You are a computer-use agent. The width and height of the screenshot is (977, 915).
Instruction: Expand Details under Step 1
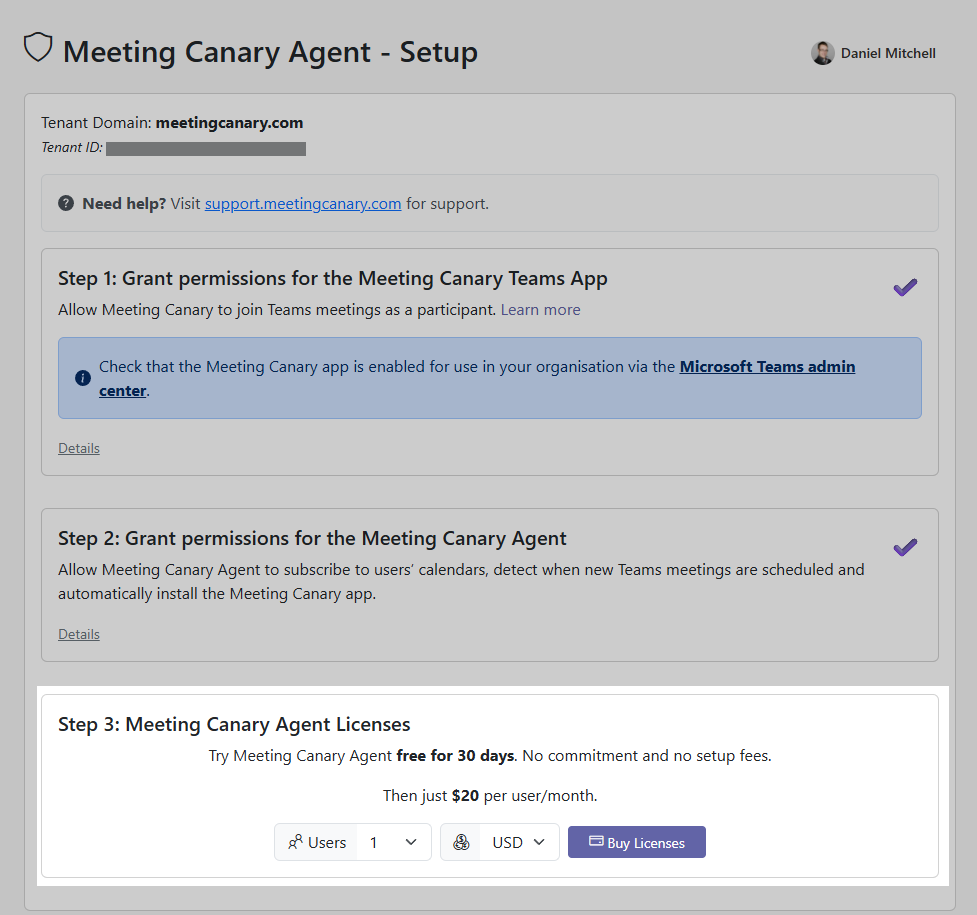pyautogui.click(x=78, y=447)
